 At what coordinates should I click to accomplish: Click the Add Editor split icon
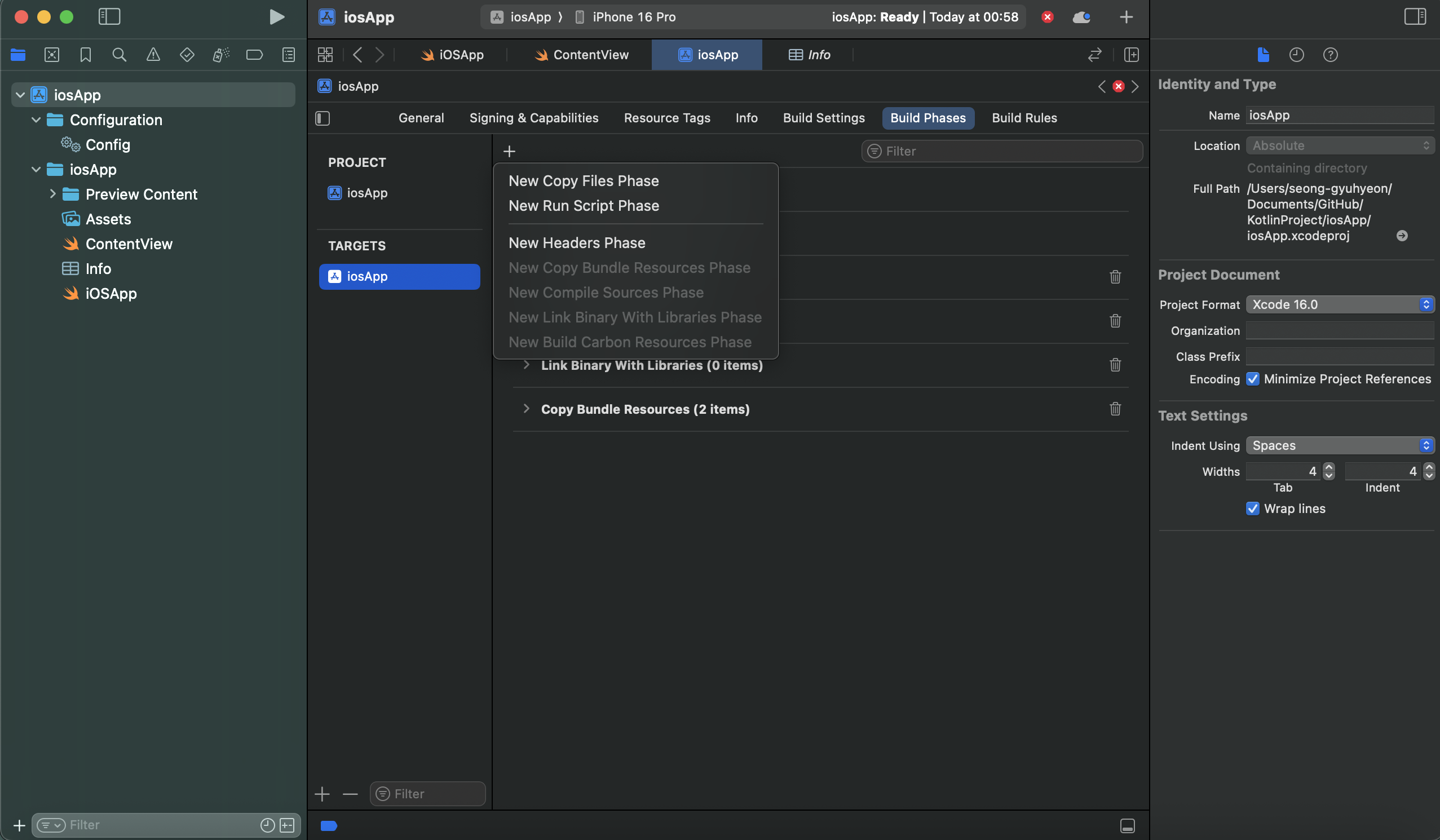1131,55
